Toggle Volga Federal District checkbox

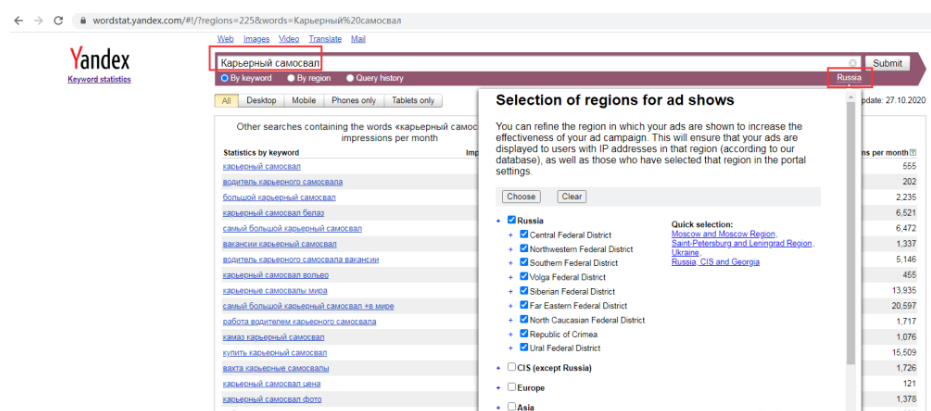coord(524,276)
